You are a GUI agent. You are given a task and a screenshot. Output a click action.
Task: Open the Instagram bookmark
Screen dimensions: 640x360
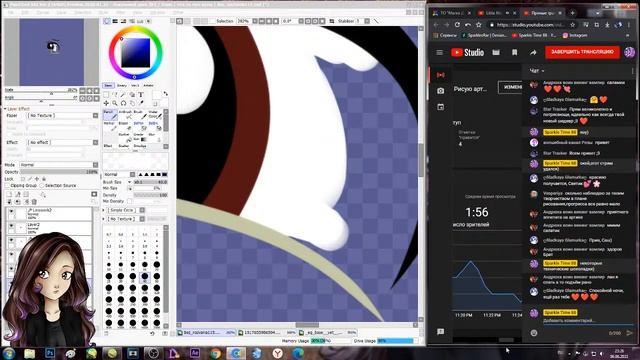[575, 36]
